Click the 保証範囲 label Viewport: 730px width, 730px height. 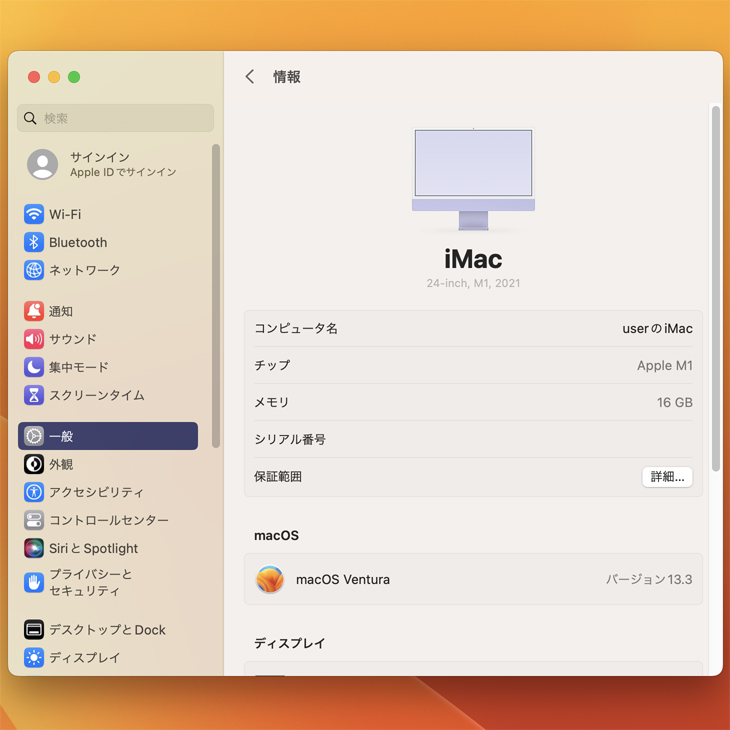[x=278, y=476]
